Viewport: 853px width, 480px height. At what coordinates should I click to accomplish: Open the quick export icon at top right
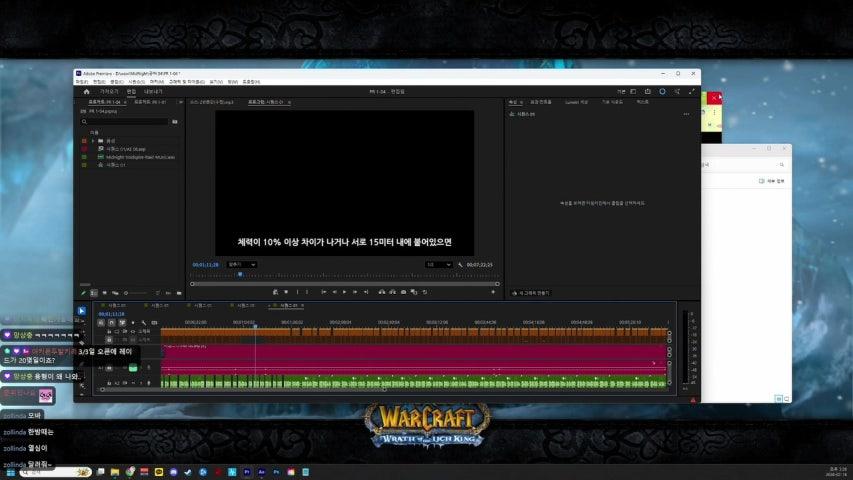(645, 91)
